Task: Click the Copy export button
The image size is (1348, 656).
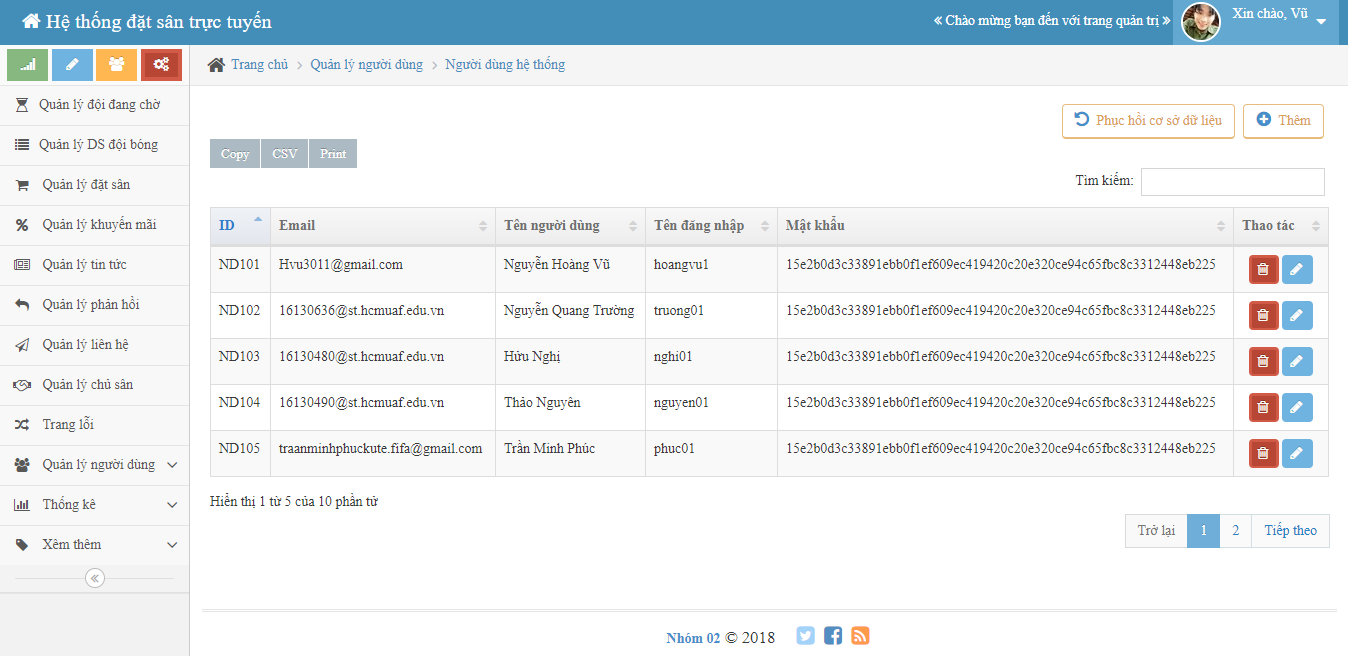Action: point(235,154)
